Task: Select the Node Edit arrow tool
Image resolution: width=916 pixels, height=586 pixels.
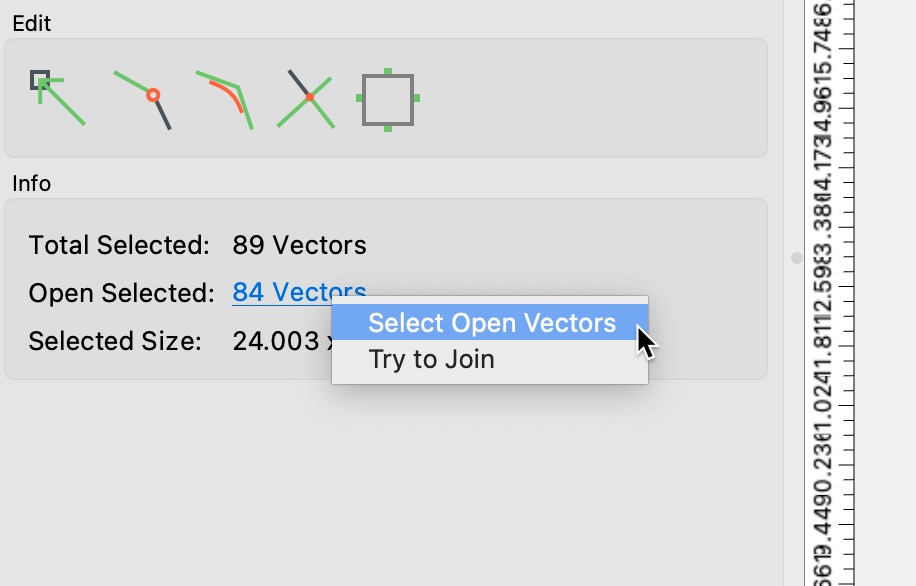Action: pos(57,98)
